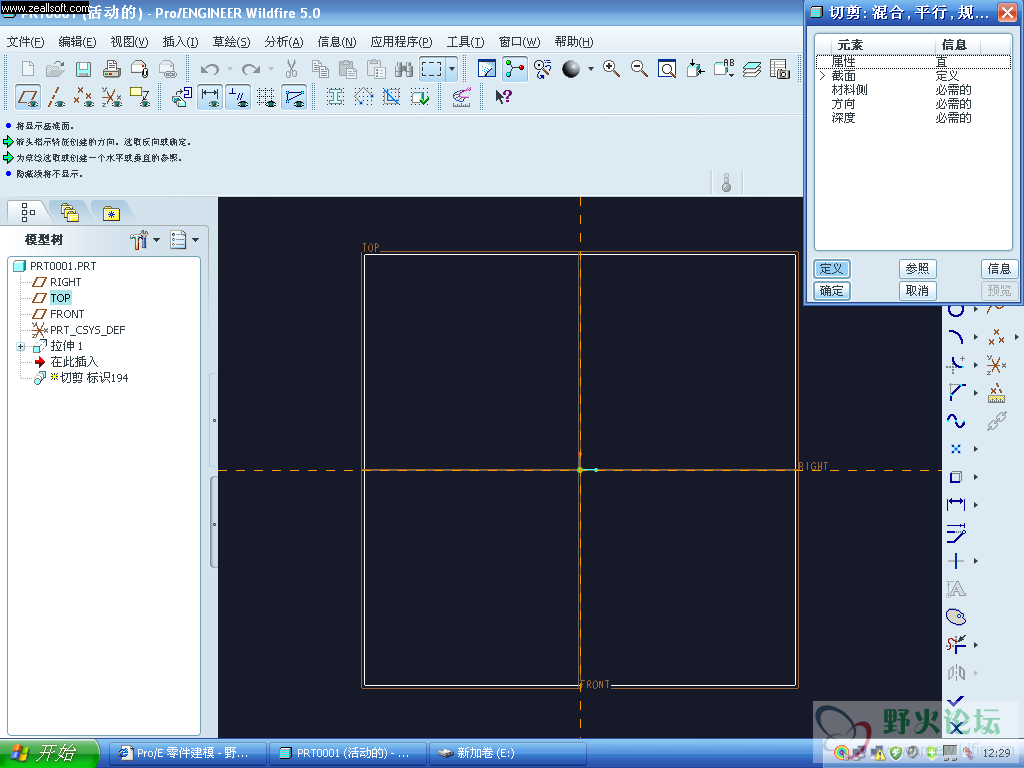The height and width of the screenshot is (768, 1024).
Task: Select the Fillet sketch tool
Action: tap(955, 364)
